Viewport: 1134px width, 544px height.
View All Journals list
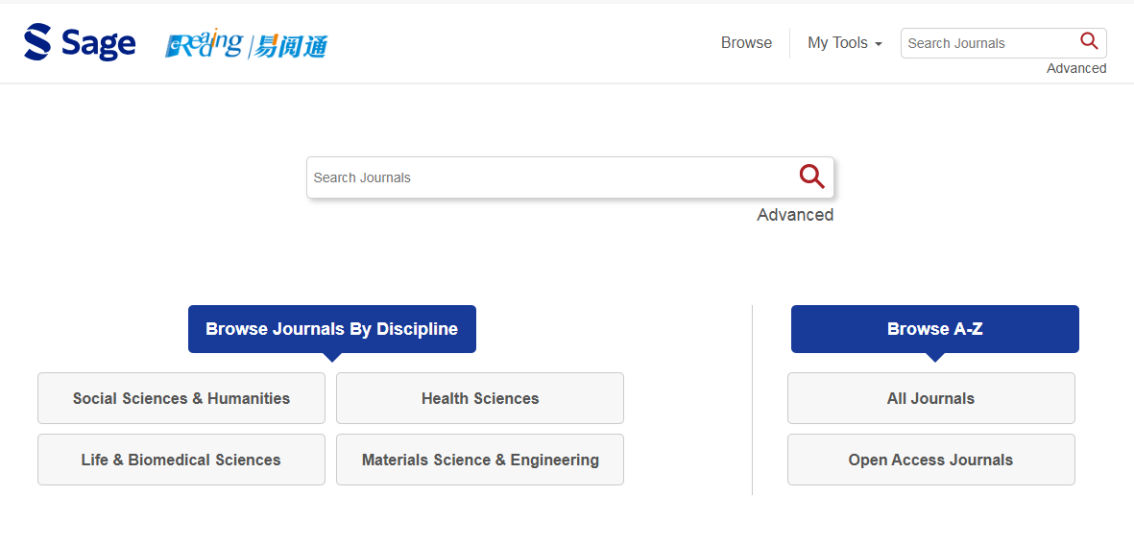click(x=931, y=398)
